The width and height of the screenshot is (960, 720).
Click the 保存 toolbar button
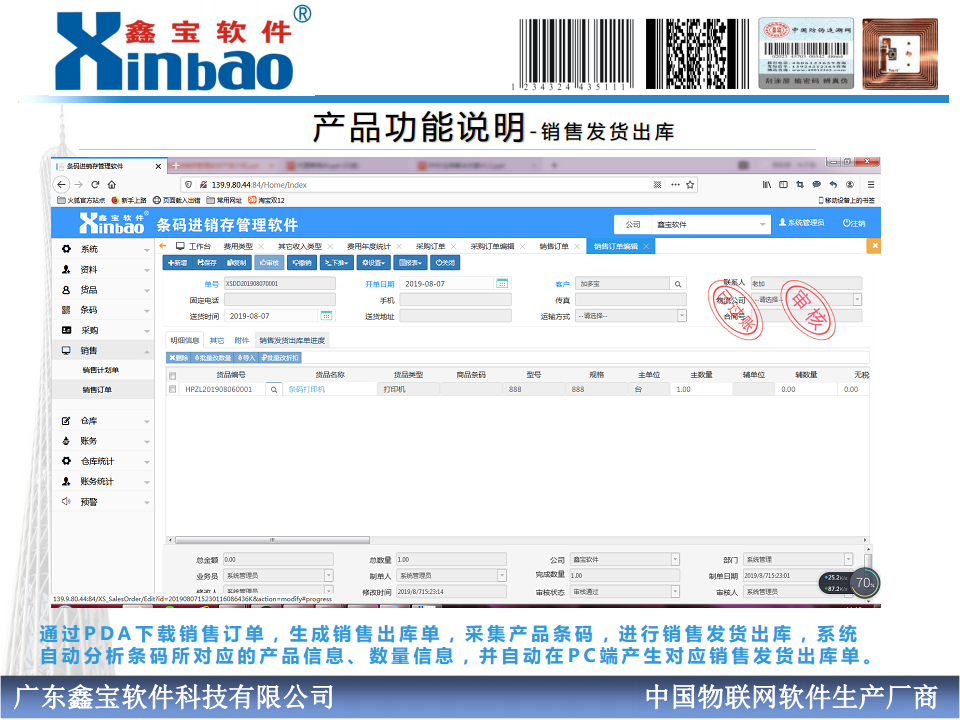pyautogui.click(x=207, y=263)
